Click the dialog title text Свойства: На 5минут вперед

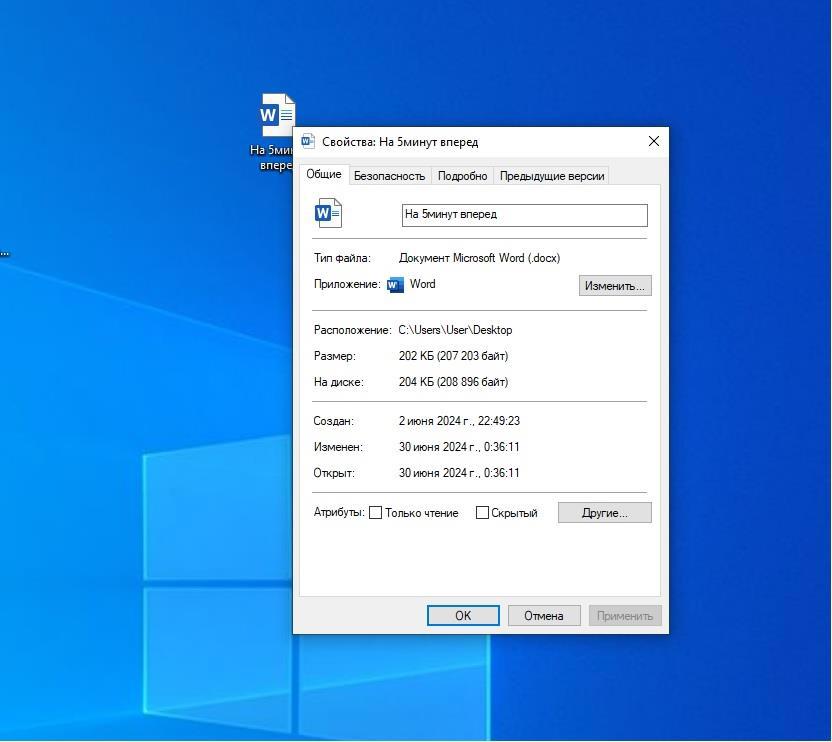[400, 142]
